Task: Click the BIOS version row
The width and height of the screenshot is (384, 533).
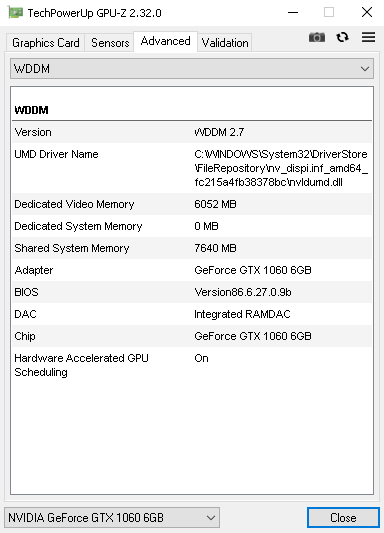Action: pyautogui.click(x=192, y=292)
